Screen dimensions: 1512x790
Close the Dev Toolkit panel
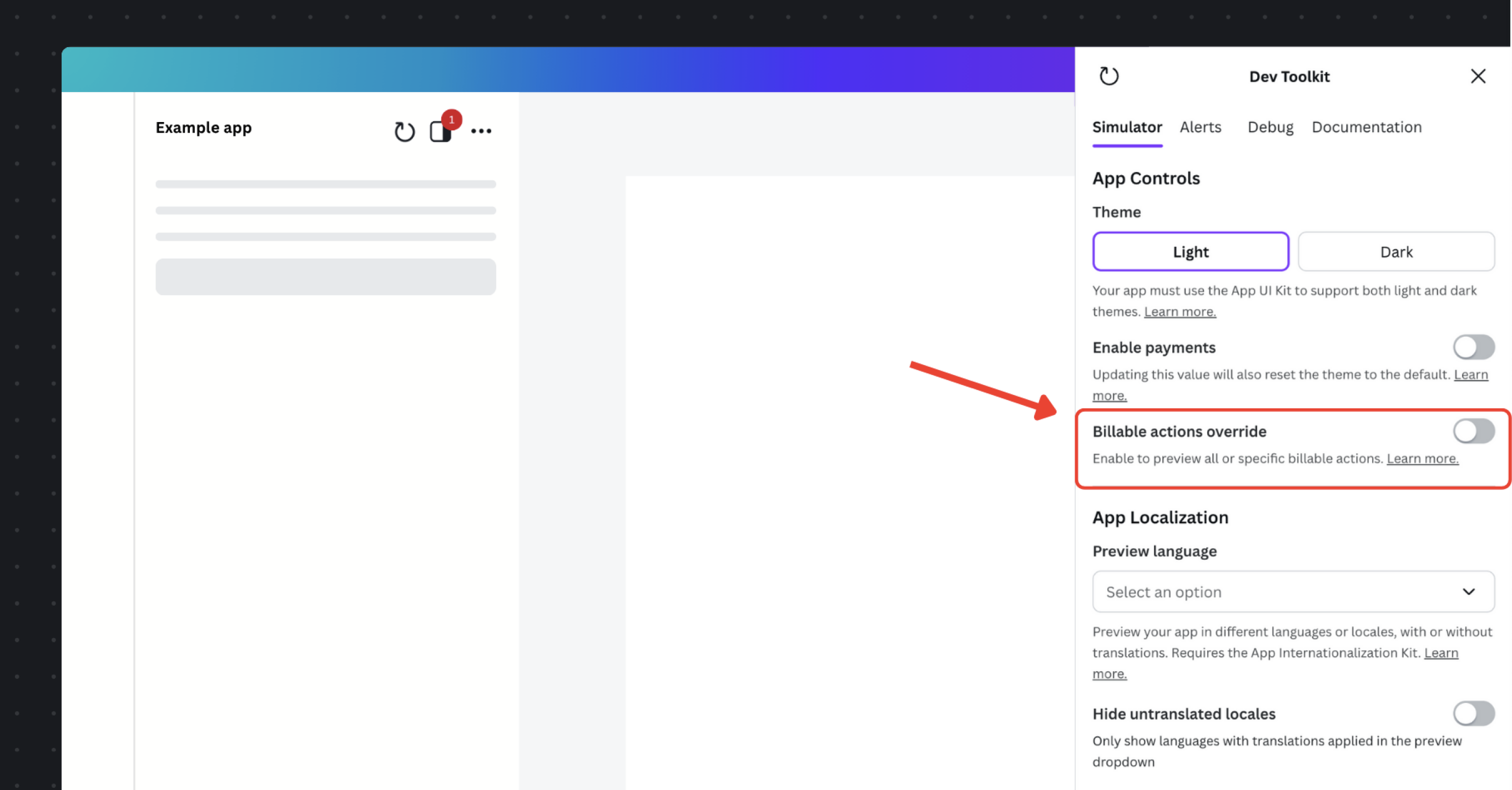tap(1478, 76)
